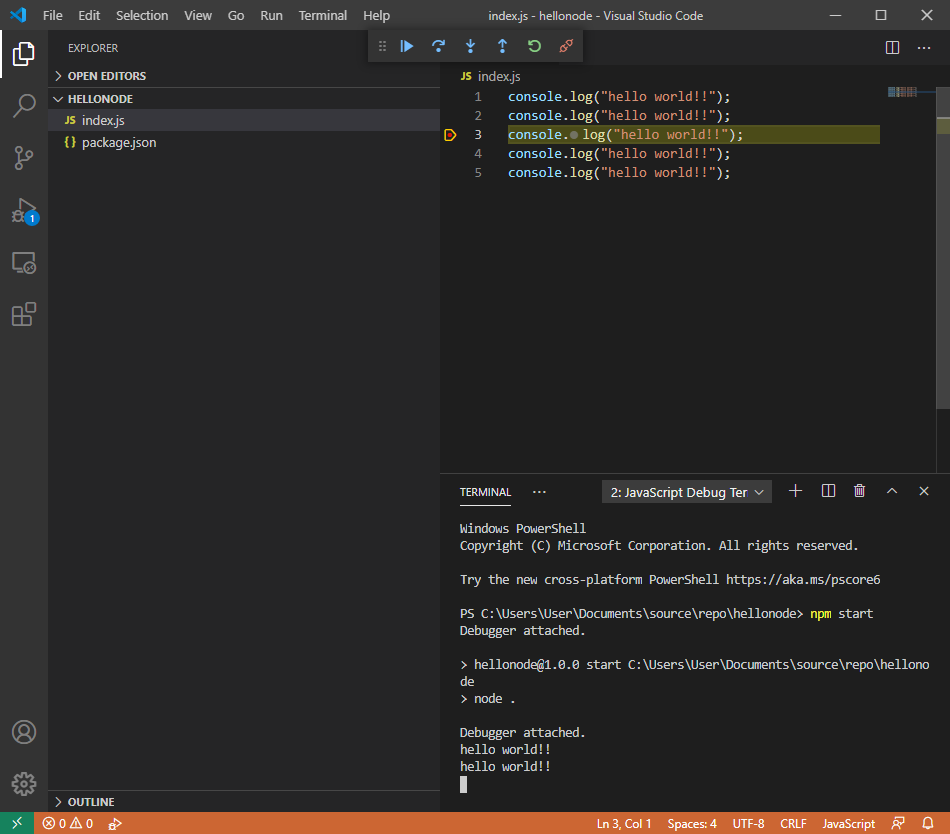
Task: Open Remote Explorer view icon
Action: [24, 263]
